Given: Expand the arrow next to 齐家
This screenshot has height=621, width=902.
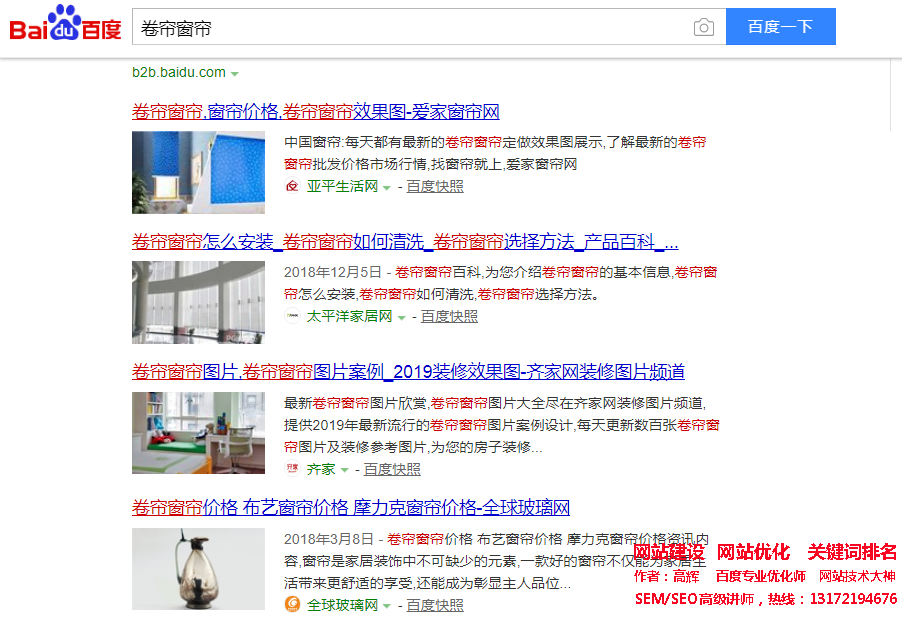Looking at the screenshot, I should click(x=345, y=470).
